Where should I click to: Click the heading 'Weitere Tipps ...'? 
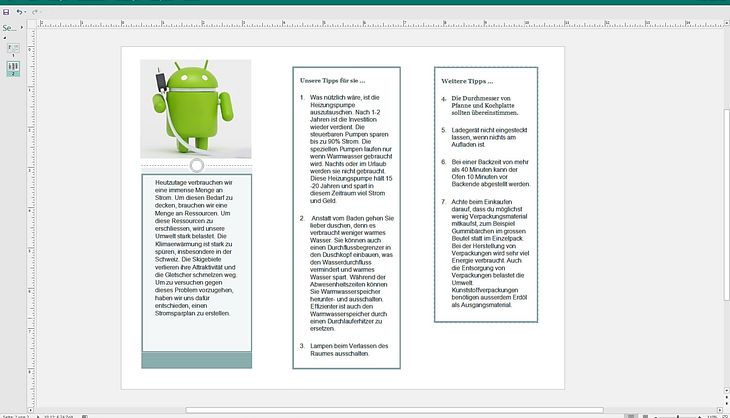467,81
